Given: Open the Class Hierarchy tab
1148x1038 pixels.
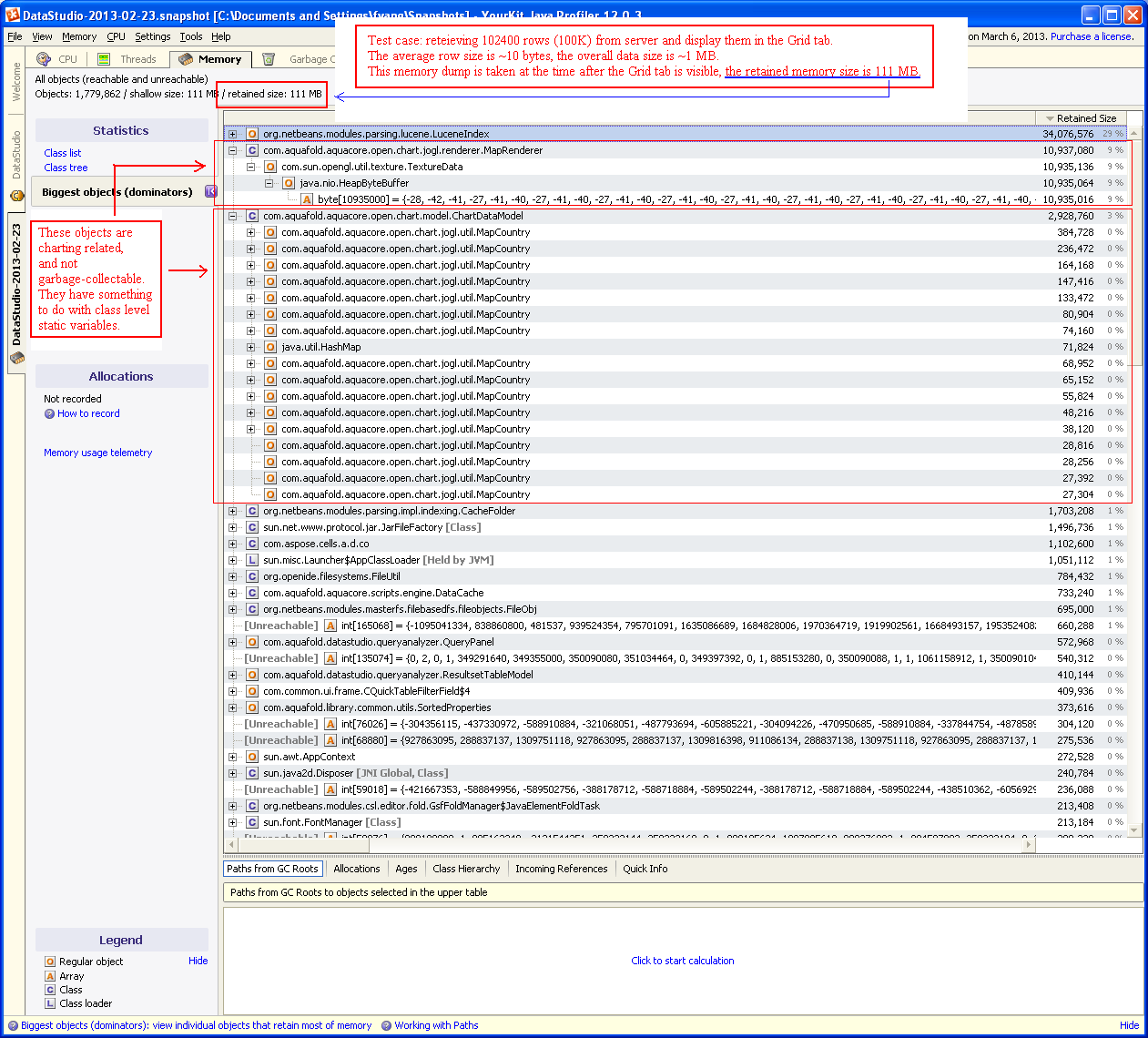Looking at the screenshot, I should pos(466,869).
